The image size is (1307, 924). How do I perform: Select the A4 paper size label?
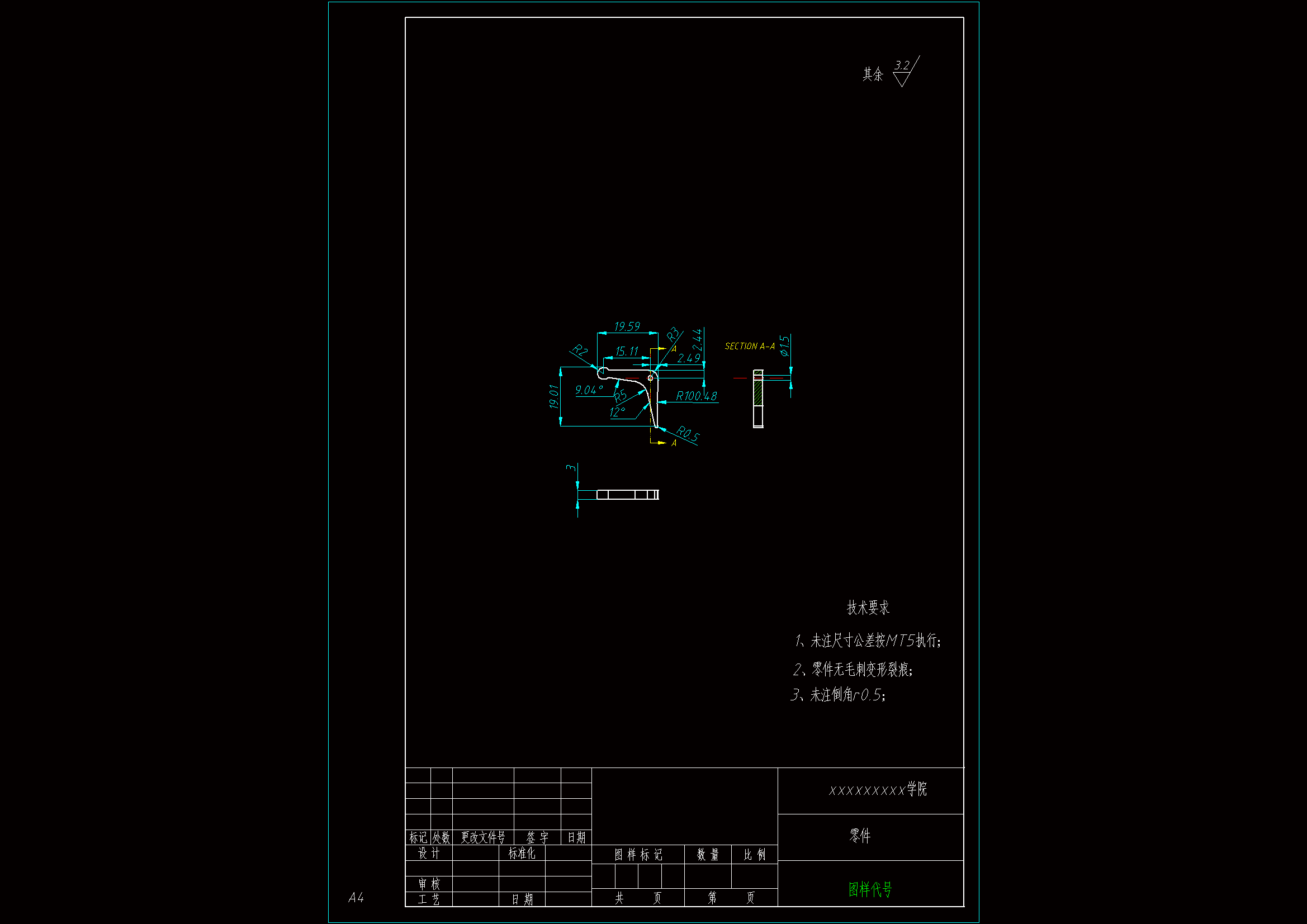pos(356,898)
